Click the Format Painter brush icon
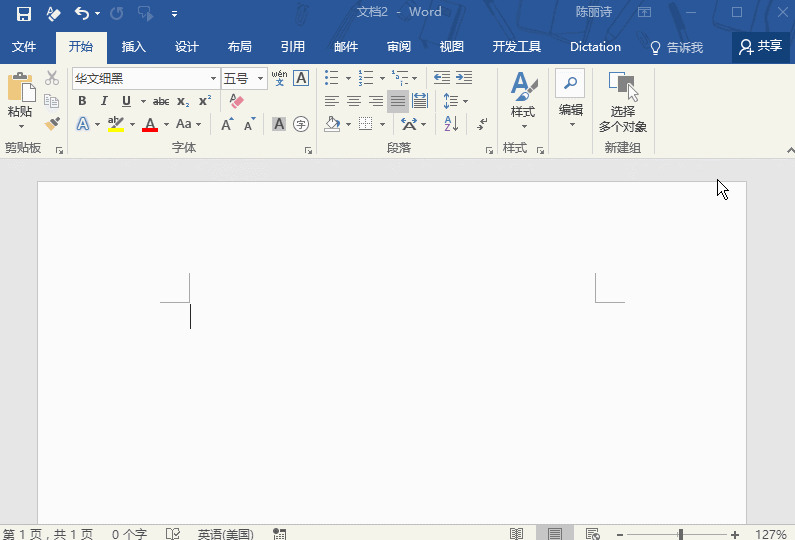 click(x=52, y=124)
